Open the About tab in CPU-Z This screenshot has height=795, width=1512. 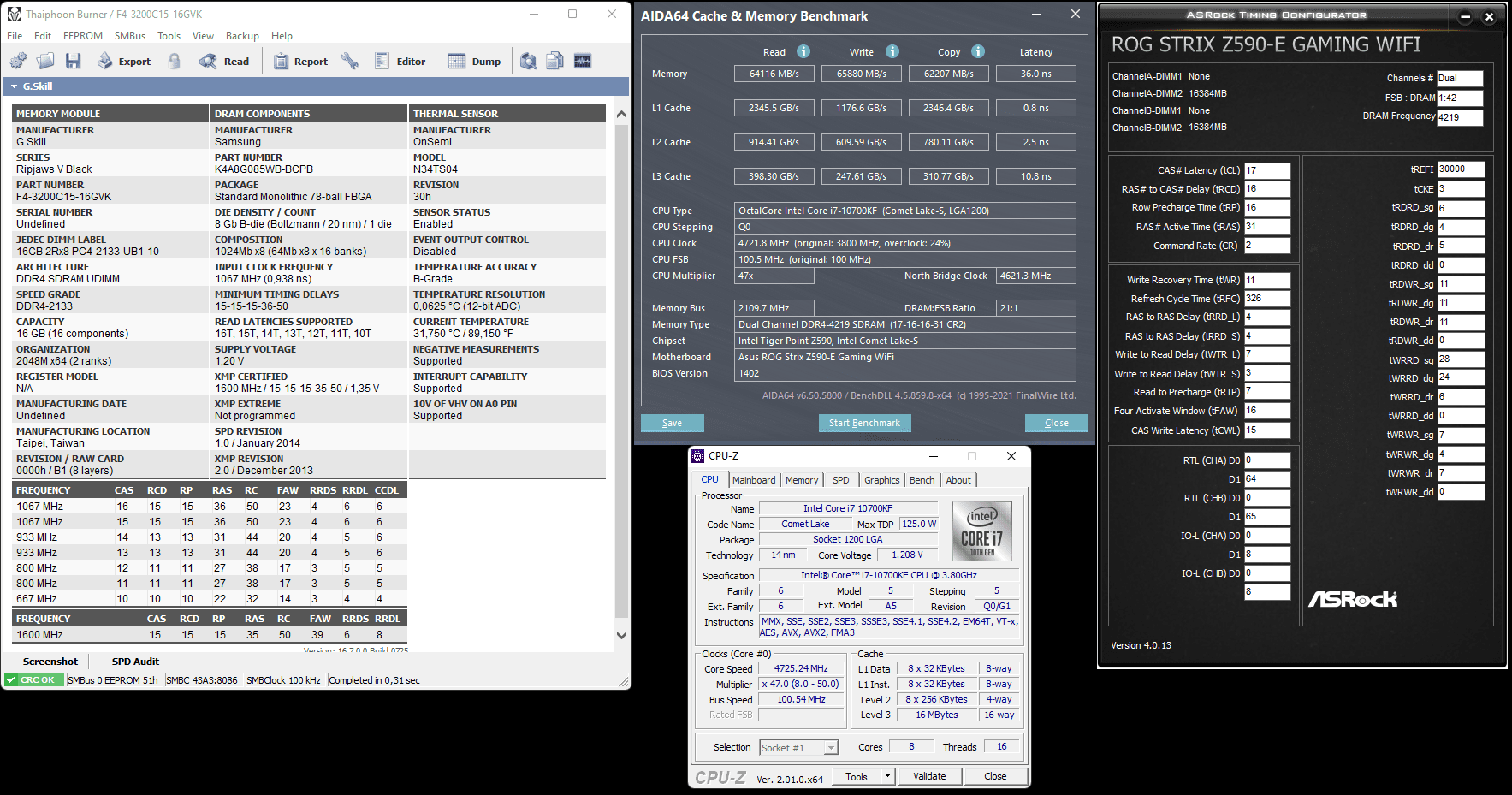click(x=958, y=480)
